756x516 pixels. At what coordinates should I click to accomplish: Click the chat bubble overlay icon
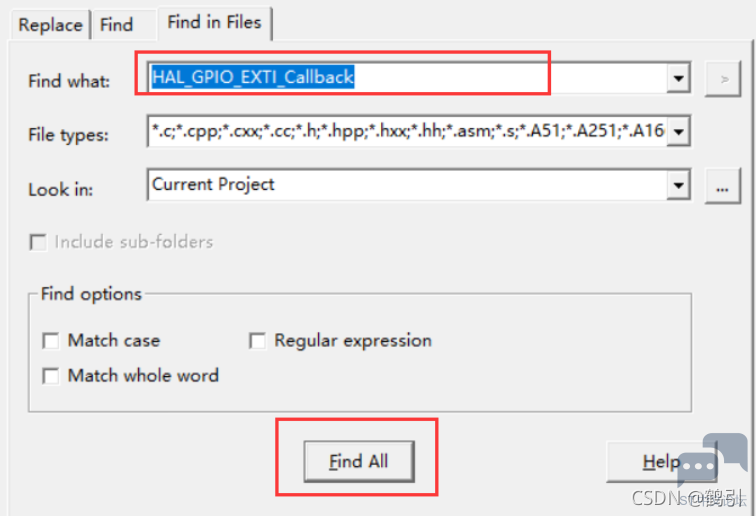[x=712, y=460]
